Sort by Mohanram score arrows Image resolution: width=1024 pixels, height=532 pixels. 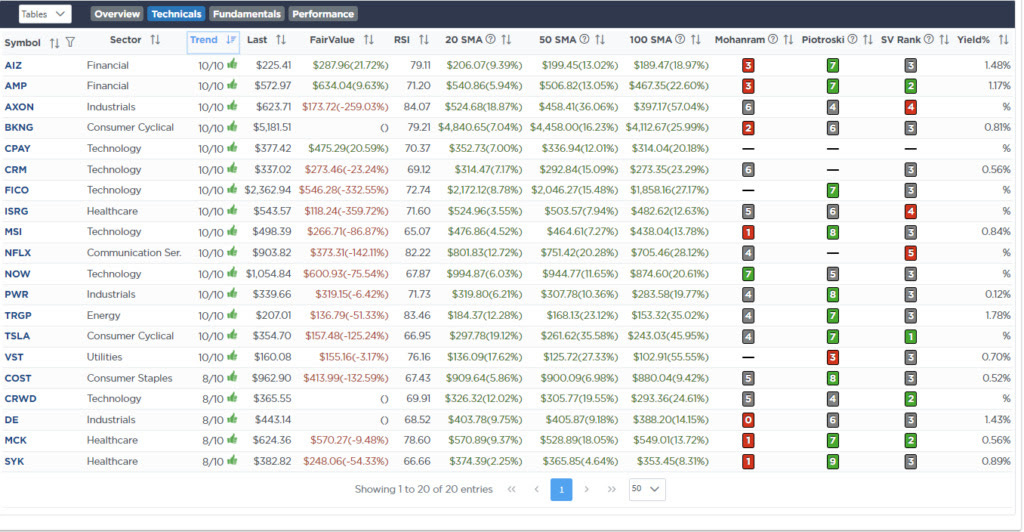click(x=788, y=40)
